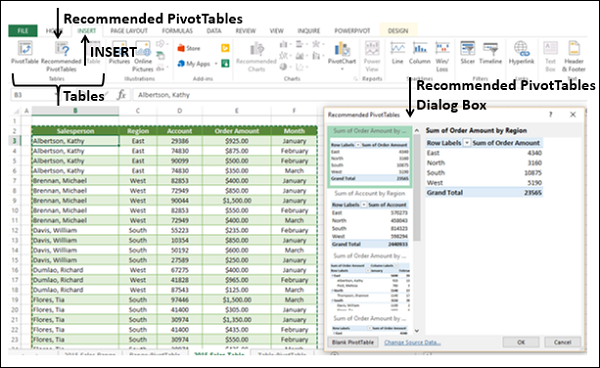Select cell Flores, Tia in row 19
600x368 pixels.
75,300
